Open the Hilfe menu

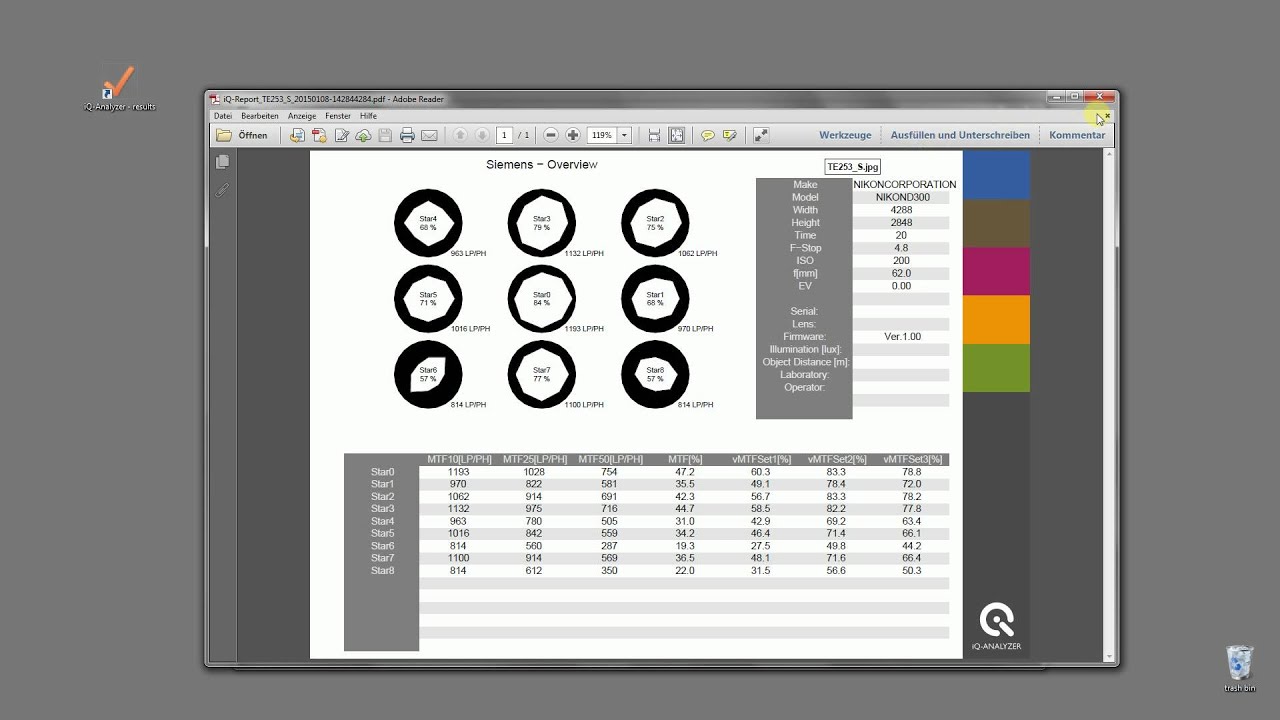(x=368, y=116)
